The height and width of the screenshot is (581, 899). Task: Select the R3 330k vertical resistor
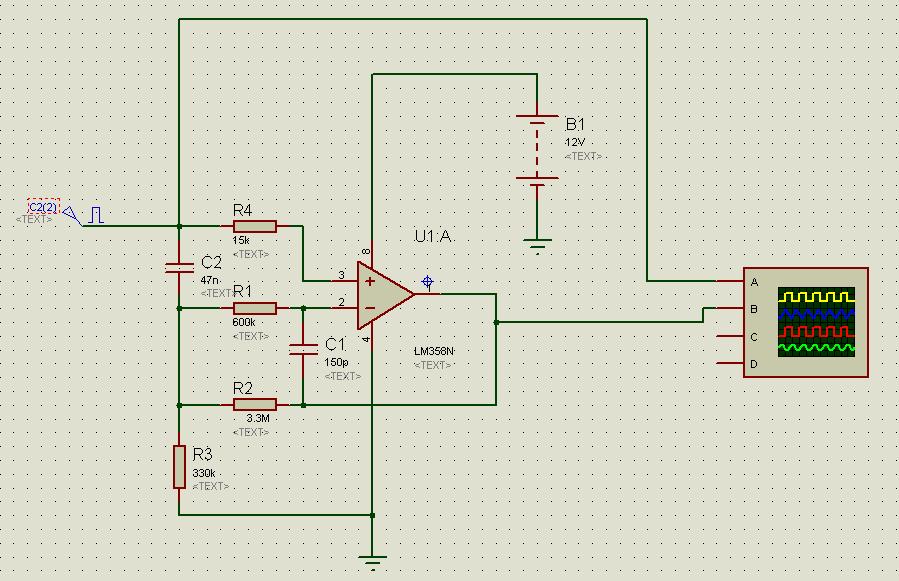[179, 467]
